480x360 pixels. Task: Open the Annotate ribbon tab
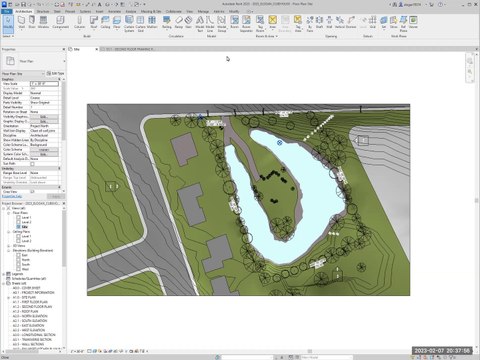coord(114,11)
